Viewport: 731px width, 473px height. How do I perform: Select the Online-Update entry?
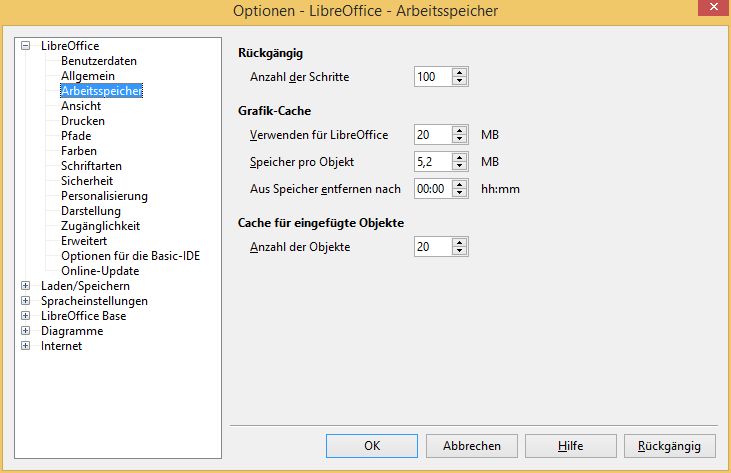tap(100, 271)
